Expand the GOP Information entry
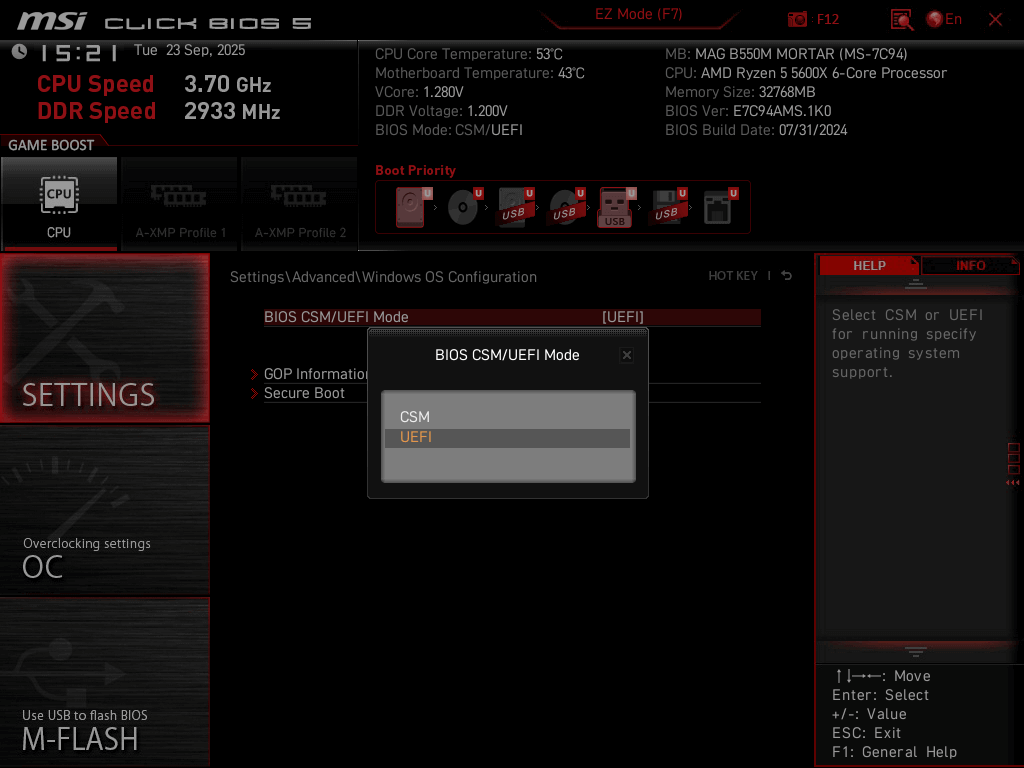Screen dimensions: 1024x768 point(310,374)
